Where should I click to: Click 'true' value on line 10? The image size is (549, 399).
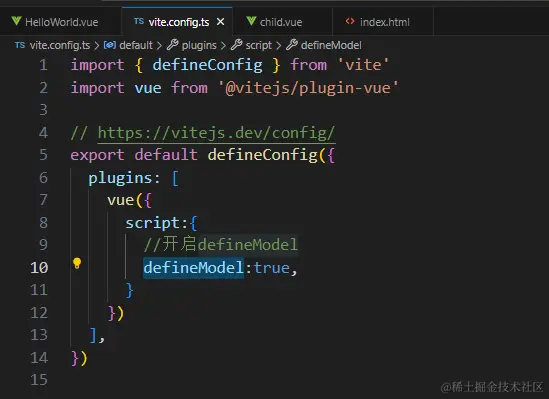coord(271,268)
